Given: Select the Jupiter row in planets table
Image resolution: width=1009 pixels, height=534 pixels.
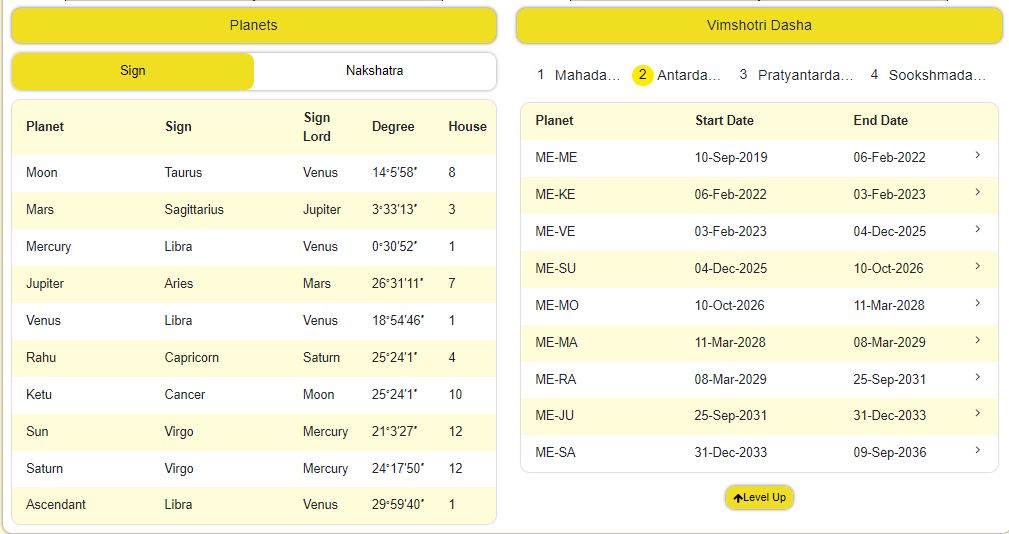Looking at the screenshot, I should (253, 284).
